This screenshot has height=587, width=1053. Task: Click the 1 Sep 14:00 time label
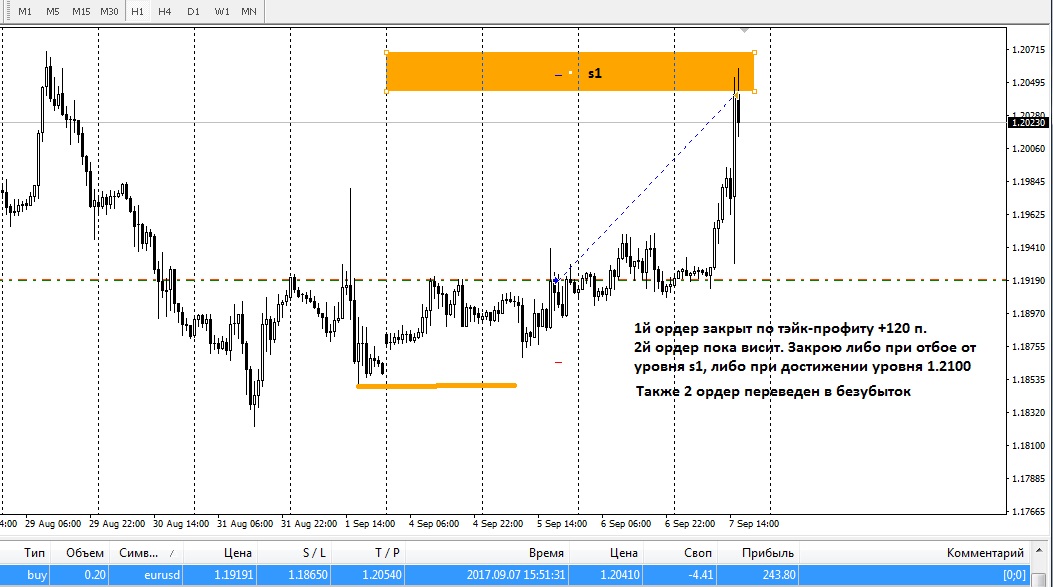coord(370,524)
